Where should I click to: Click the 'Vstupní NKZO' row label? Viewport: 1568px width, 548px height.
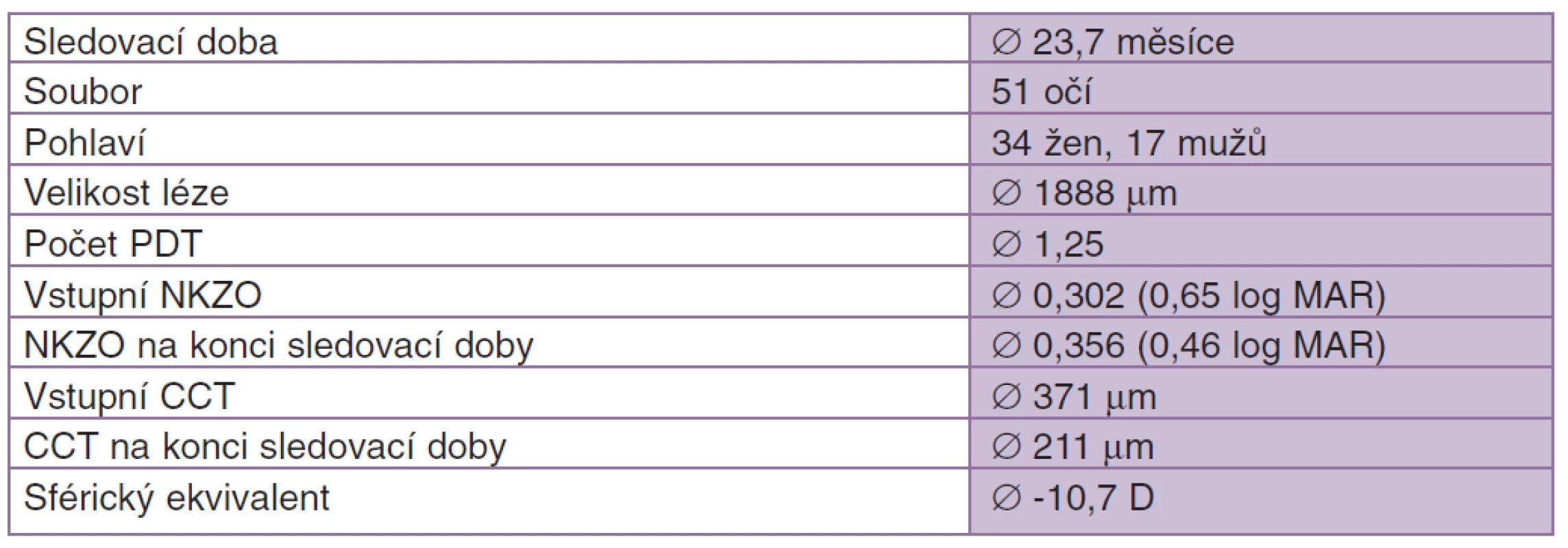(143, 295)
